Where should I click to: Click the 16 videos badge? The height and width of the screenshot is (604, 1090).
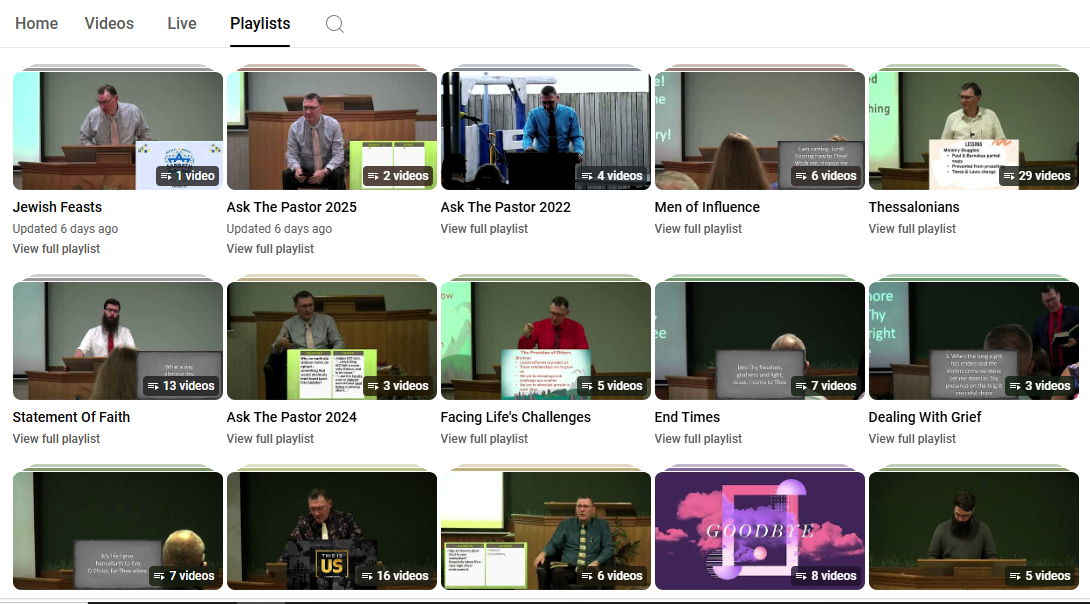pyautogui.click(x=395, y=576)
